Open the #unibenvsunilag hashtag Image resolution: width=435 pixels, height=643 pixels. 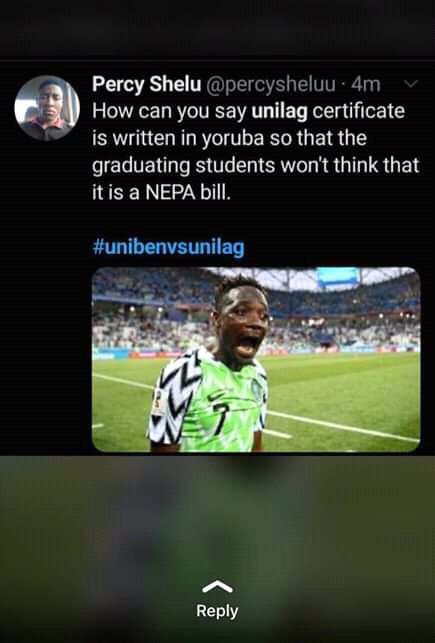tap(169, 247)
